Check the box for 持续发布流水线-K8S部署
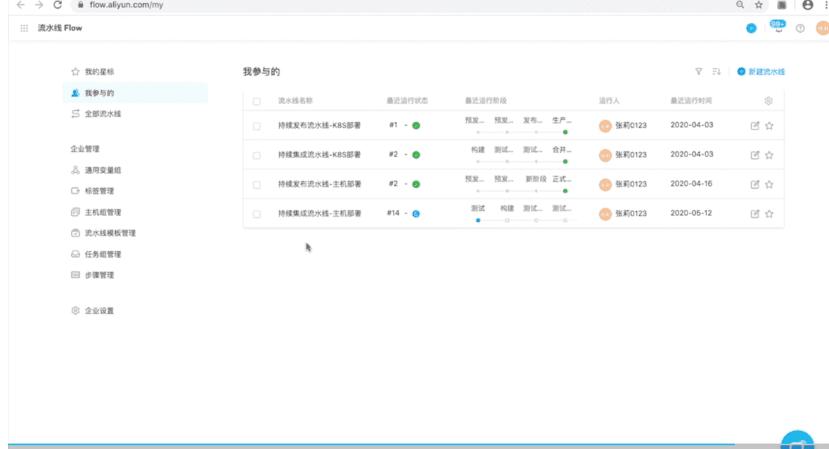The height and width of the screenshot is (449, 829). click(256, 126)
